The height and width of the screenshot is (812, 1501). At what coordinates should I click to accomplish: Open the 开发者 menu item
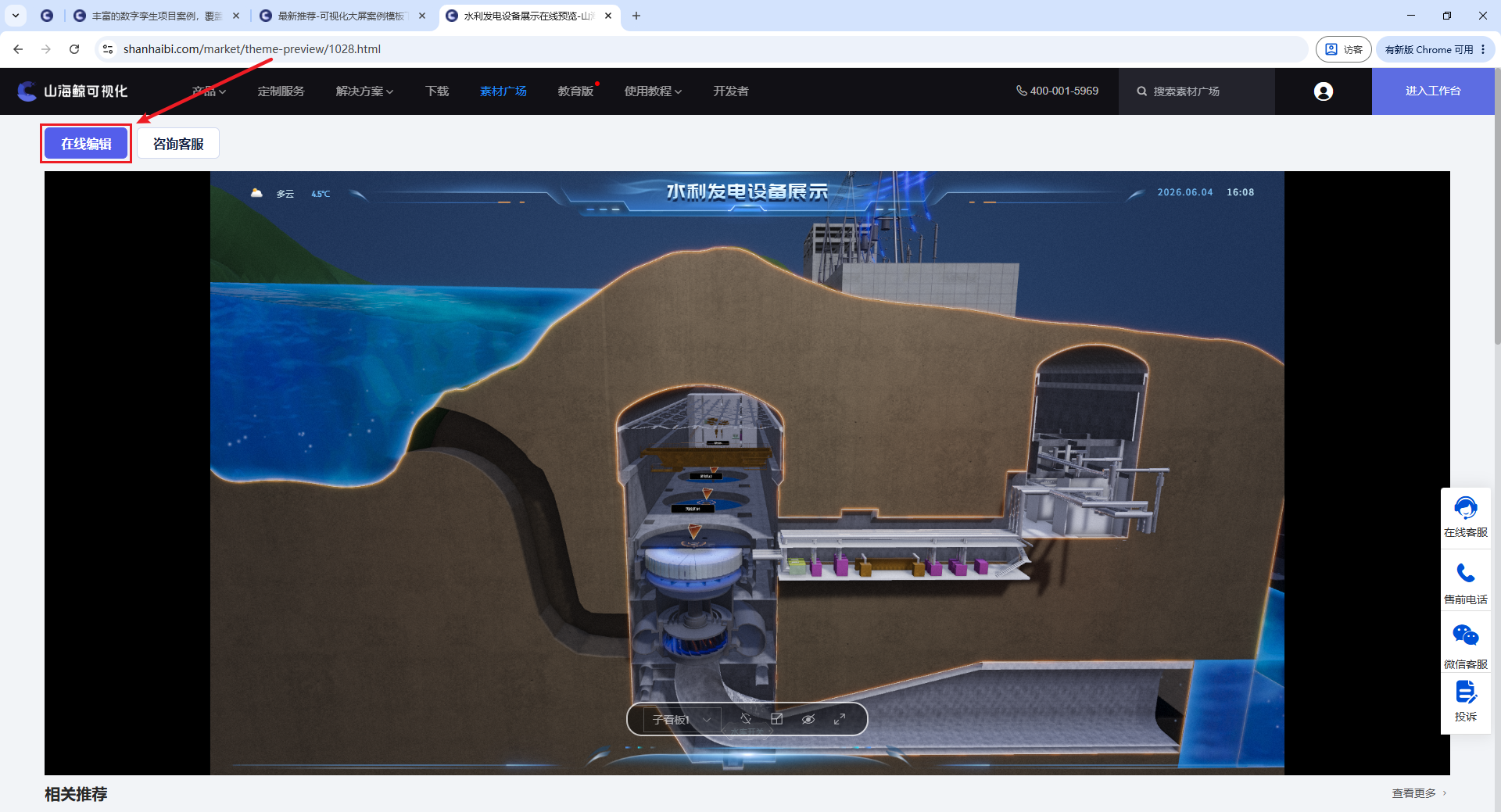pos(731,91)
